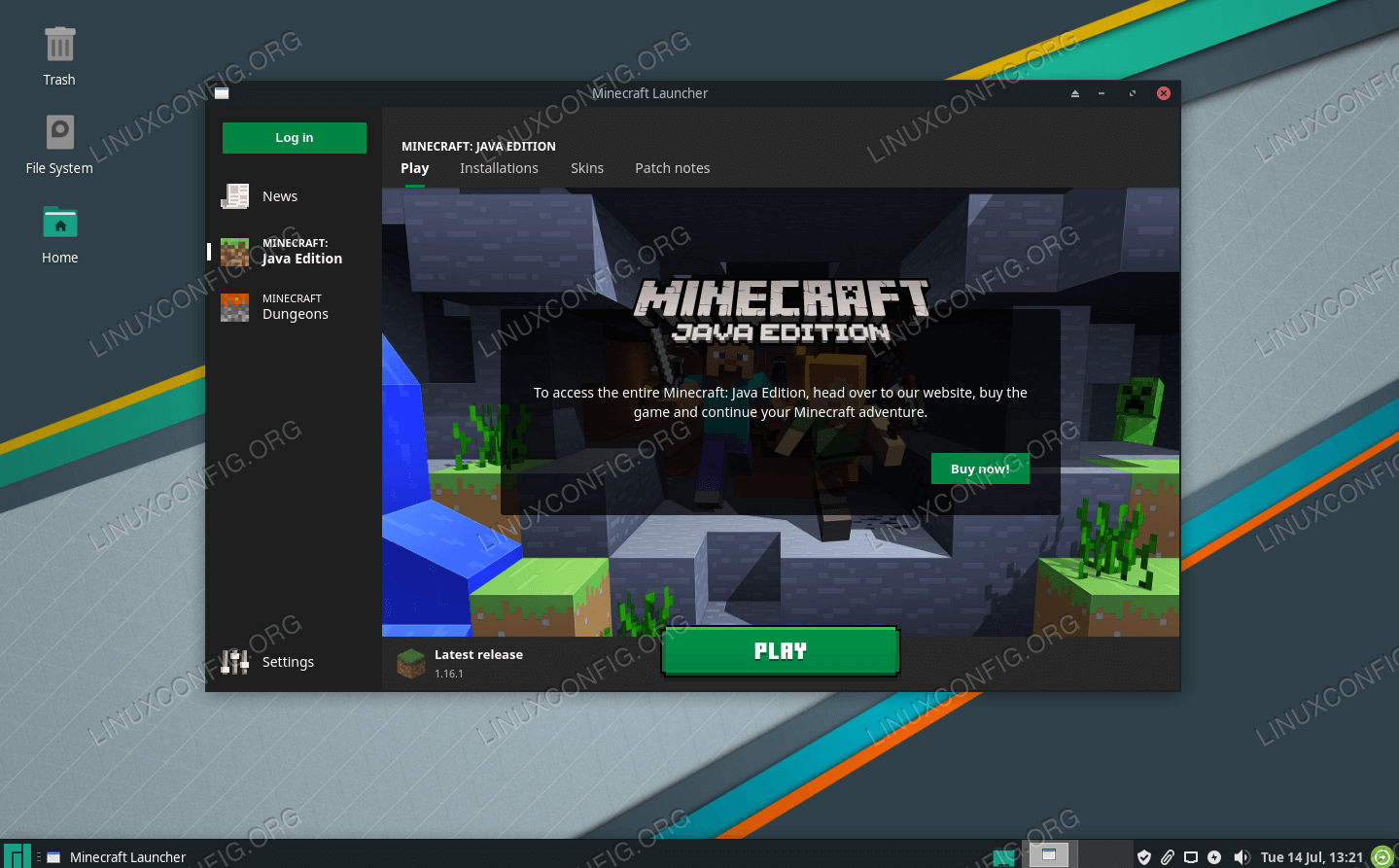Open the clipboard paperclip tray icon

(1168, 856)
